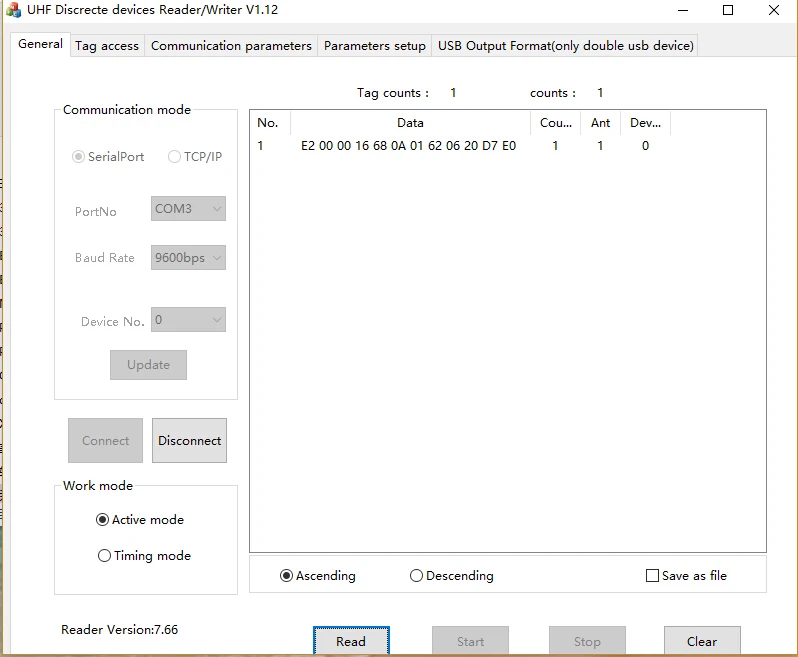Click the counts : label

(553, 93)
